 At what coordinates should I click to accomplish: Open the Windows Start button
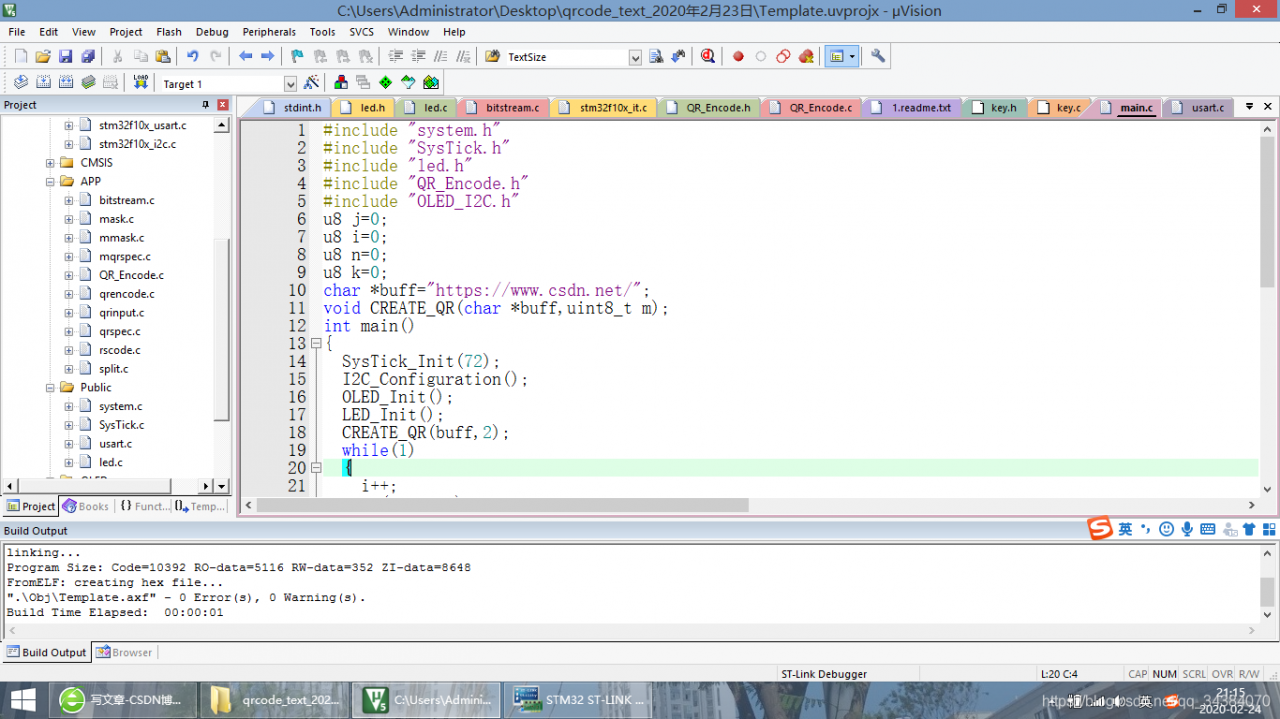click(22, 699)
